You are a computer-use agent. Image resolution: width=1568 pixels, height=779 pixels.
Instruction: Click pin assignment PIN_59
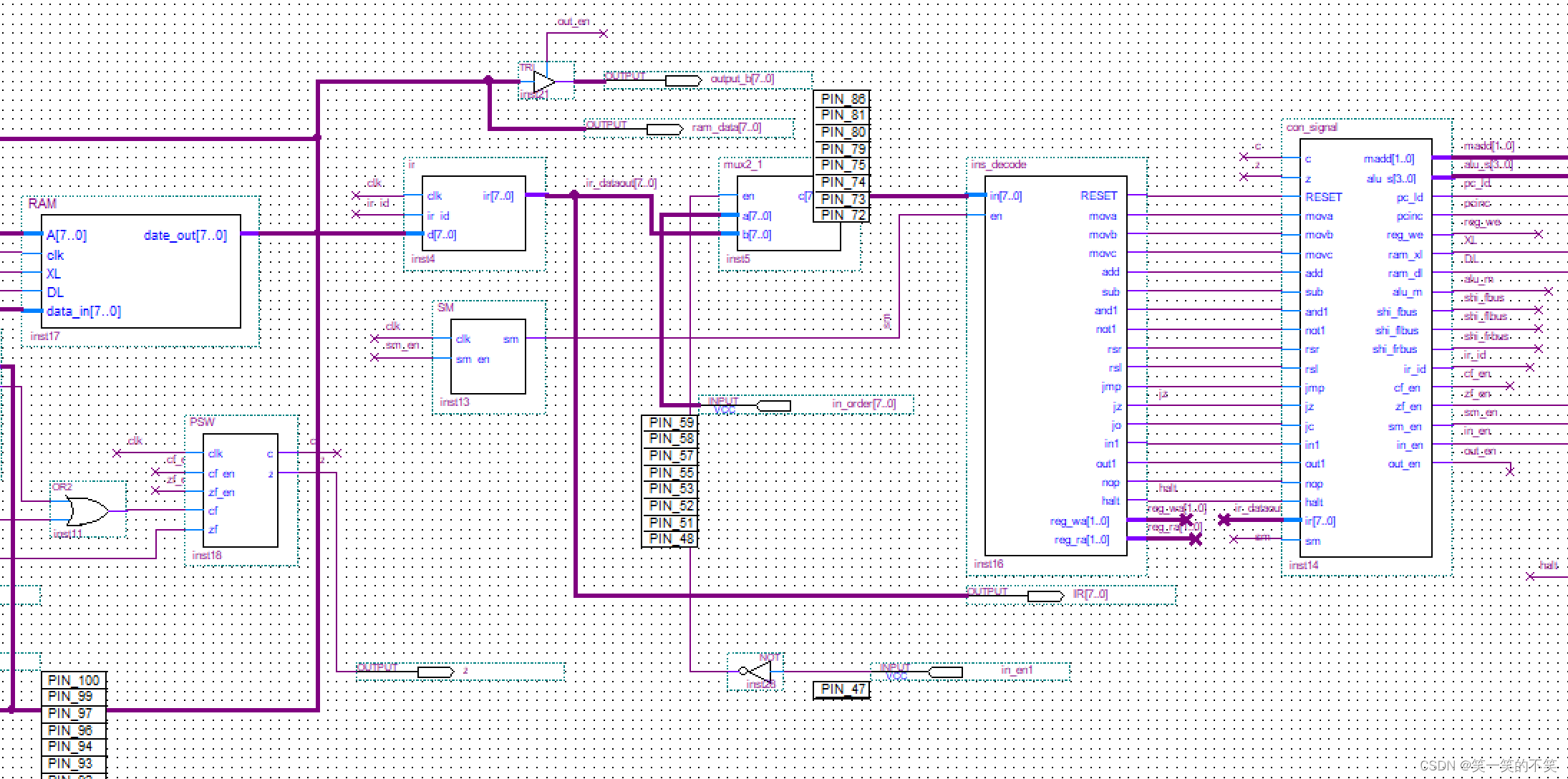pos(670,422)
